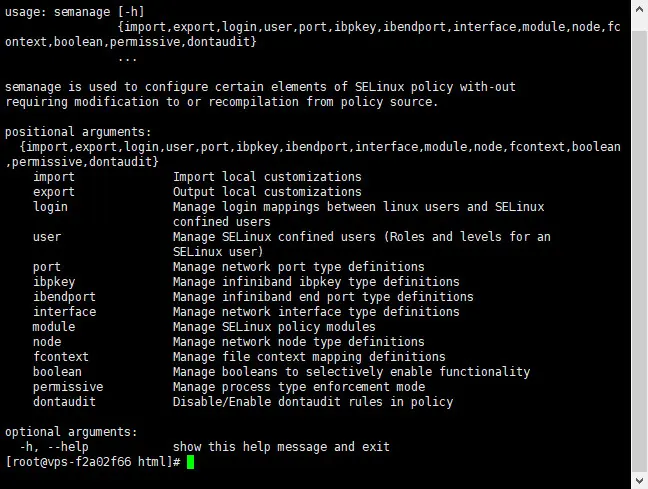This screenshot has width=648, height=489.
Task: Click 'Manage network port type definitions' text
Action: [x=298, y=267]
